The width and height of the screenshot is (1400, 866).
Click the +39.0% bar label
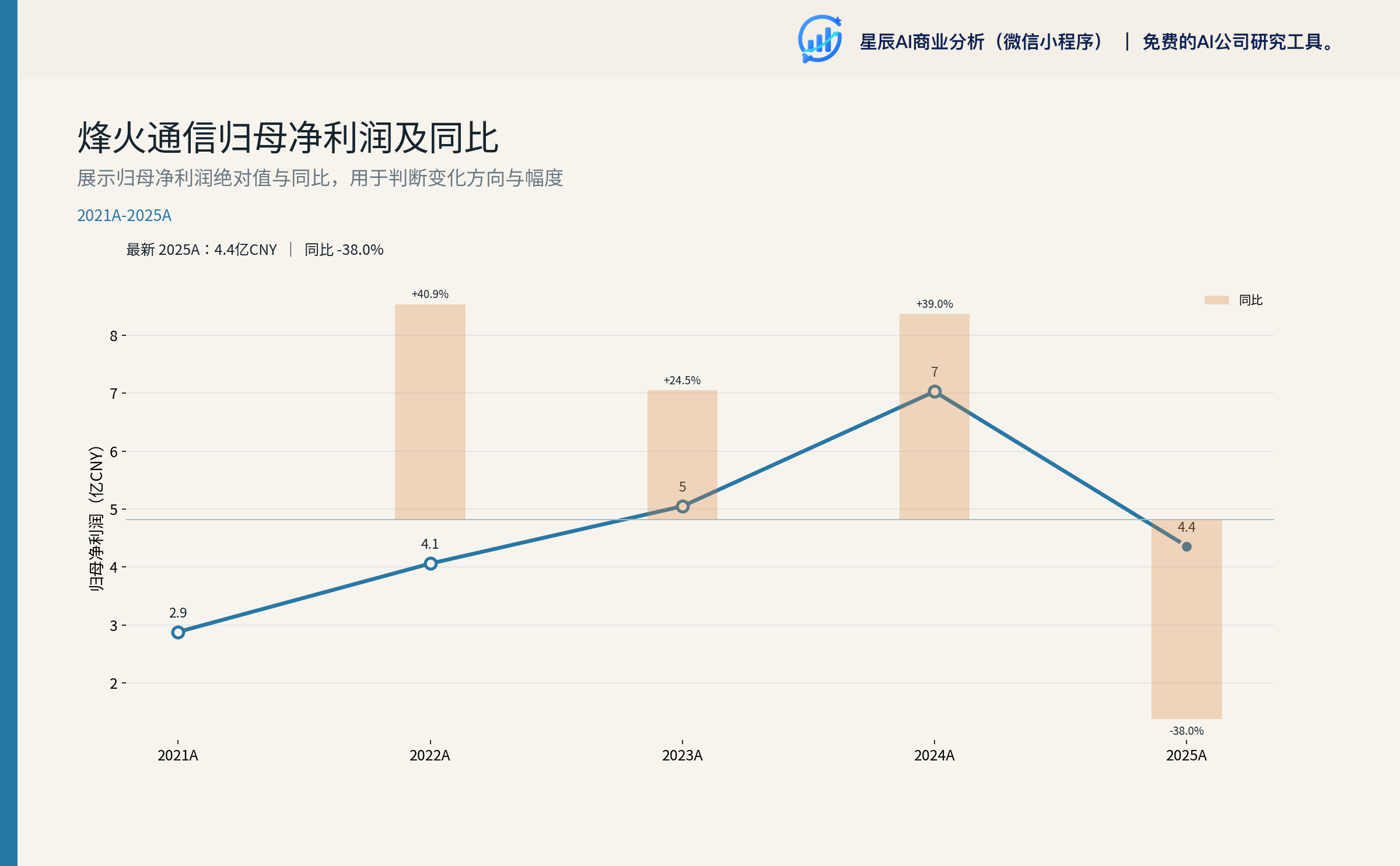[935, 304]
